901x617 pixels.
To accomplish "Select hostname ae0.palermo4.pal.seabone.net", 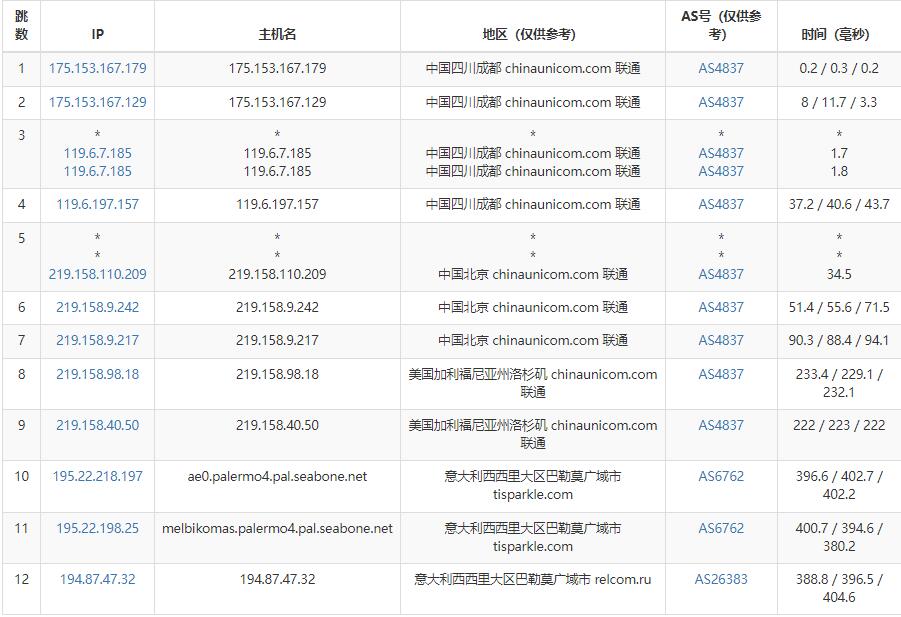I will click(x=278, y=476).
